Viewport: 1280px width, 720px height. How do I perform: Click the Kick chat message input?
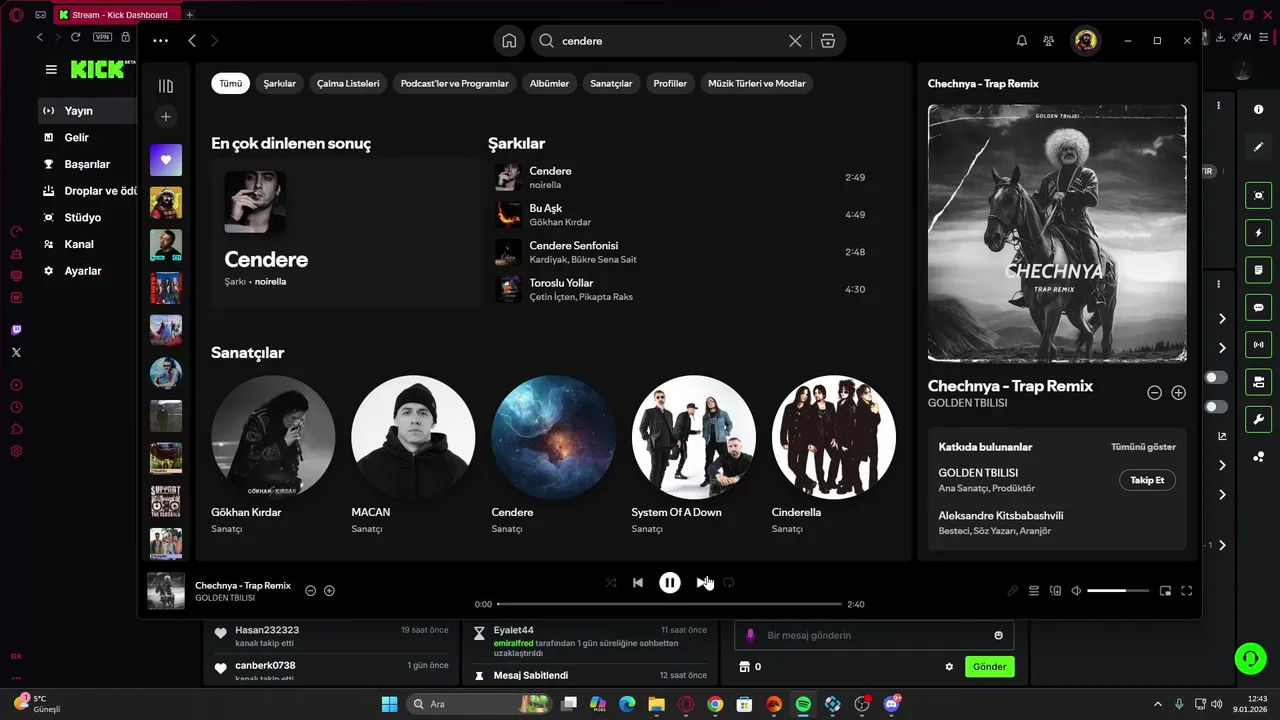pyautogui.click(x=875, y=635)
